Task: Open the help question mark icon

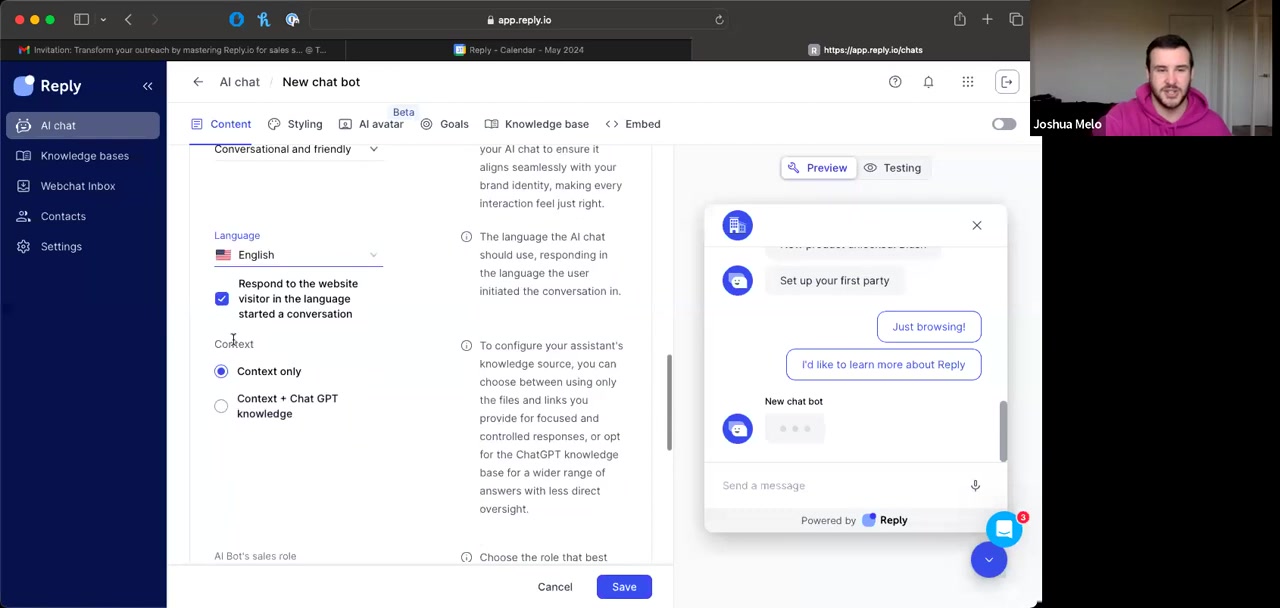Action: click(895, 82)
